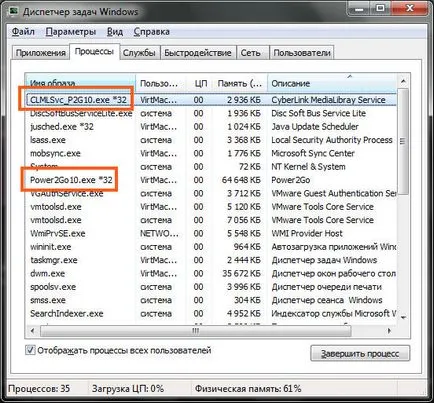
Task: Sort by the 'Память' column header
Action: pyautogui.click(x=240, y=83)
